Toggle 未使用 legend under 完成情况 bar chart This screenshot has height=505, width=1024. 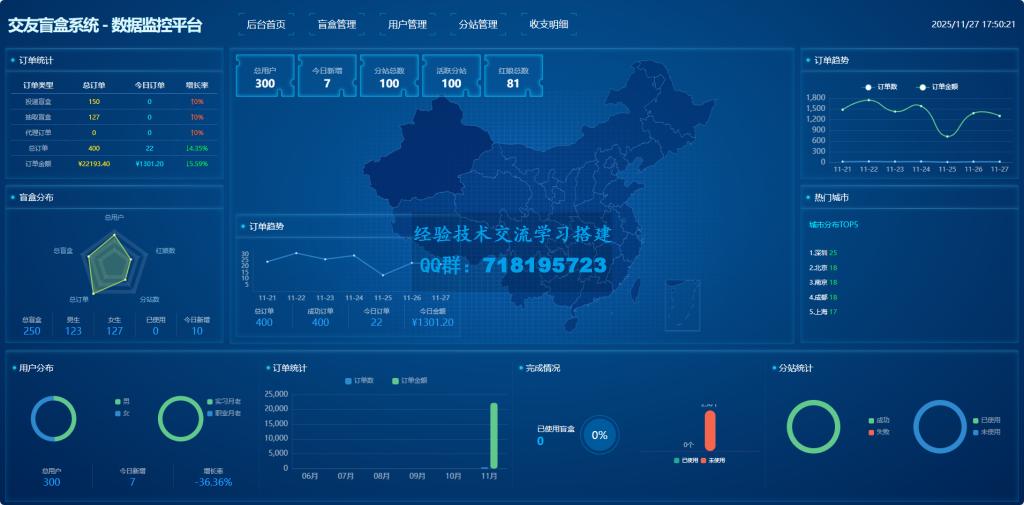pos(713,461)
